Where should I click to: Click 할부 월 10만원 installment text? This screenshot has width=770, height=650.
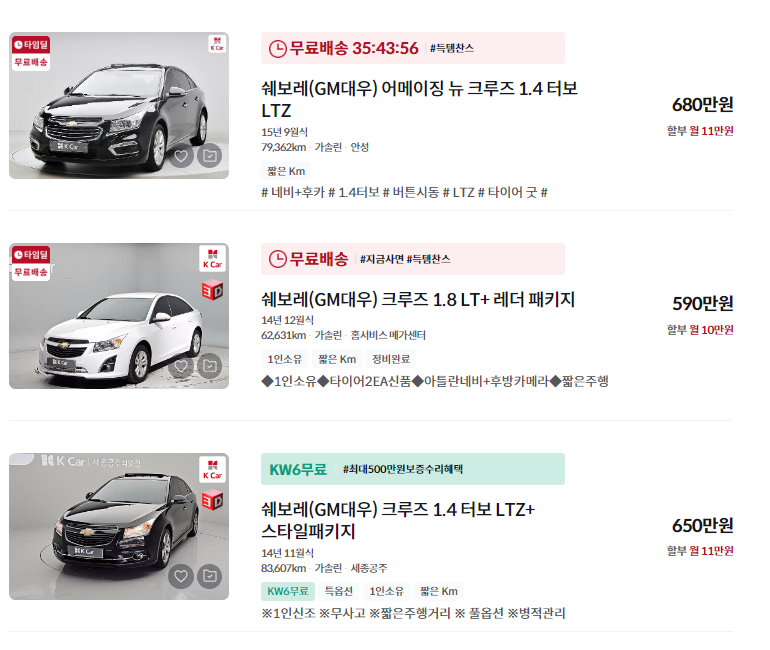[700, 329]
